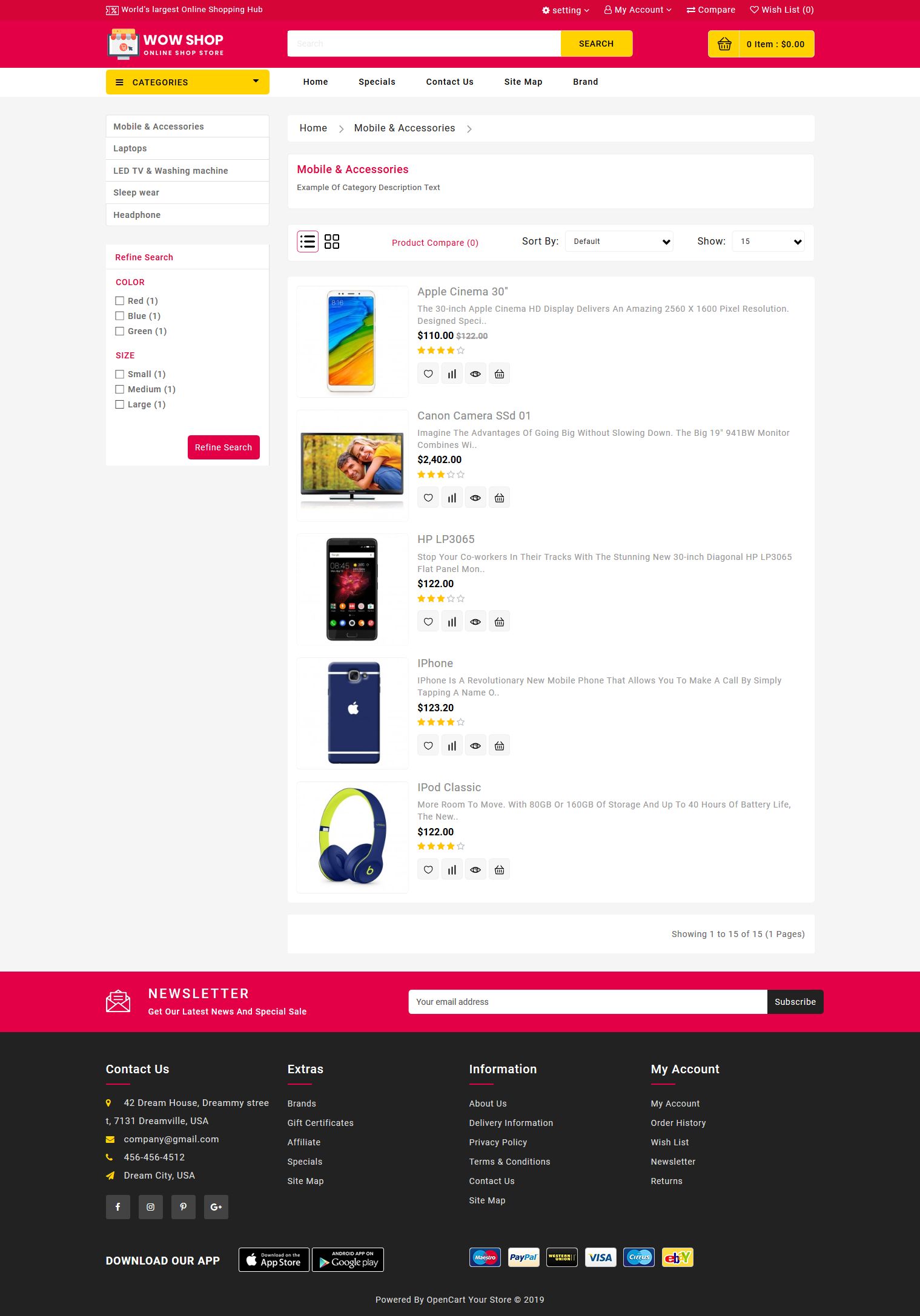Subscribe to the newsletter
Screen dimensions: 920x1316
pos(795,1002)
